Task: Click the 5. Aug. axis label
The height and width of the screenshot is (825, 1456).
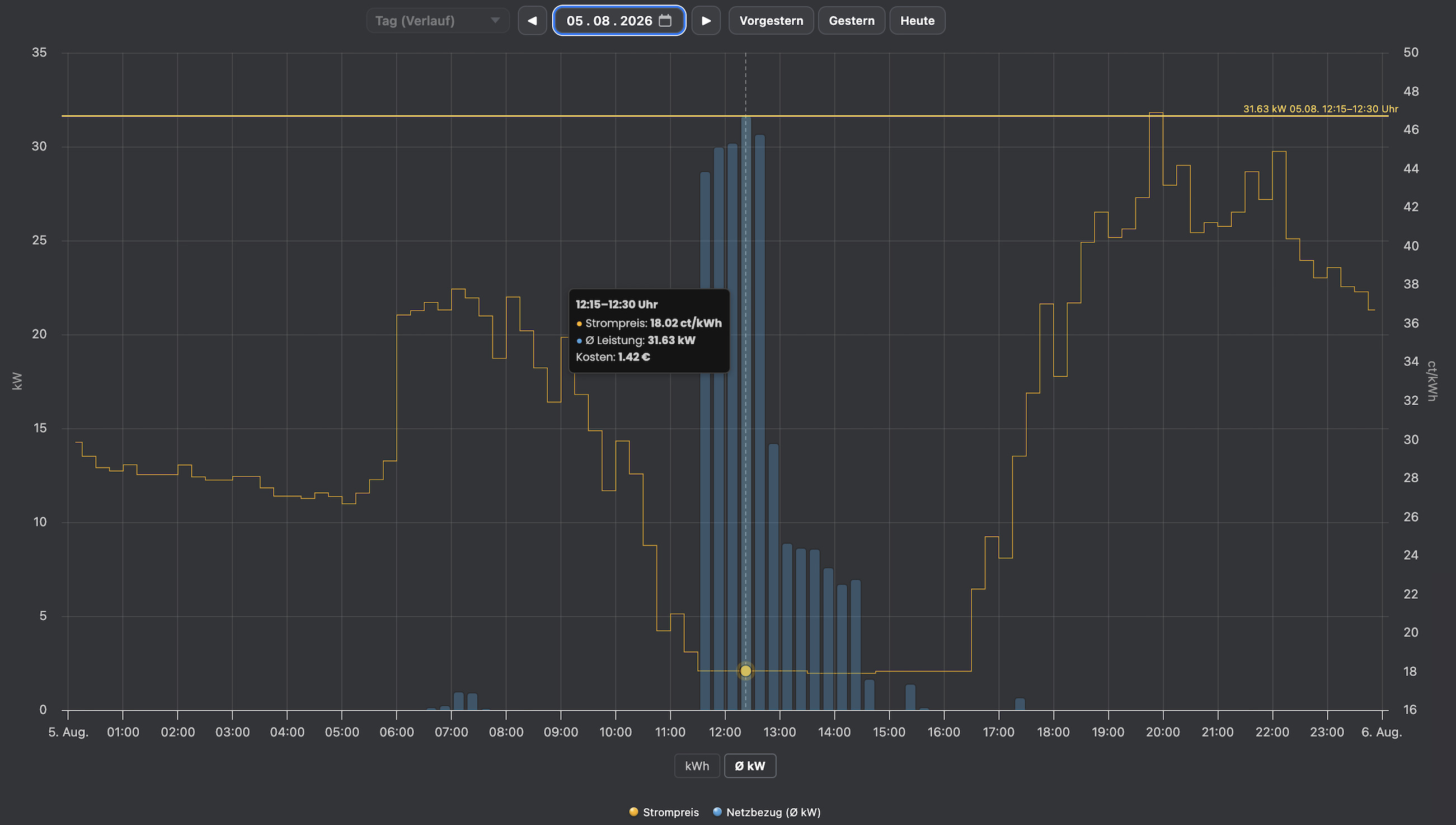Action: pos(68,732)
